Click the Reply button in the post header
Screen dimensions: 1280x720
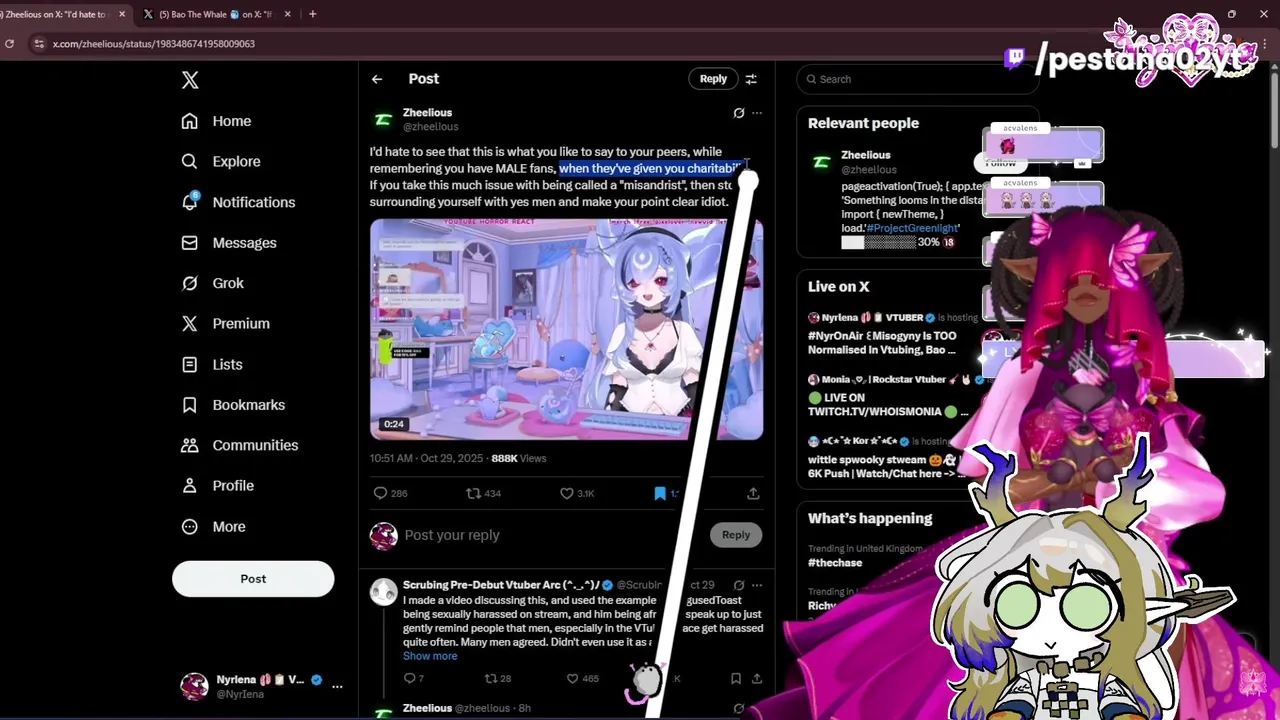tap(713, 79)
